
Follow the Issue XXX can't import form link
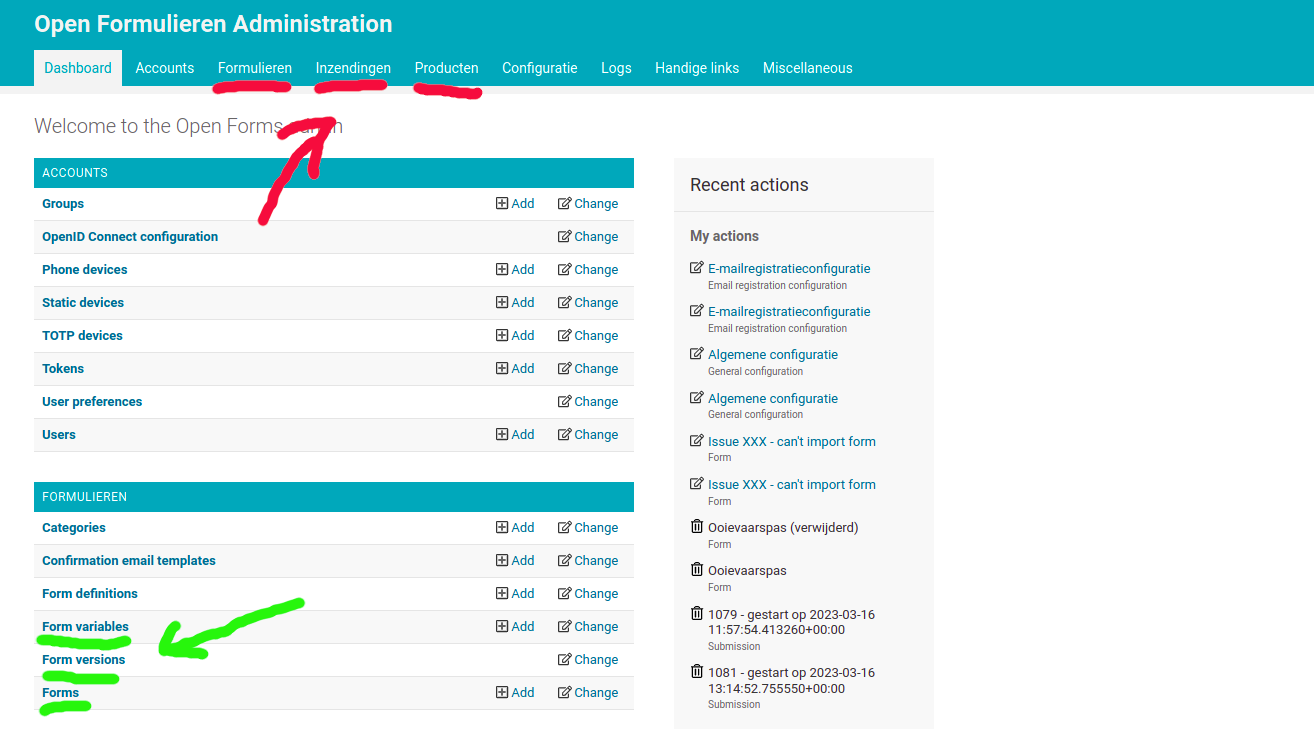click(791, 441)
